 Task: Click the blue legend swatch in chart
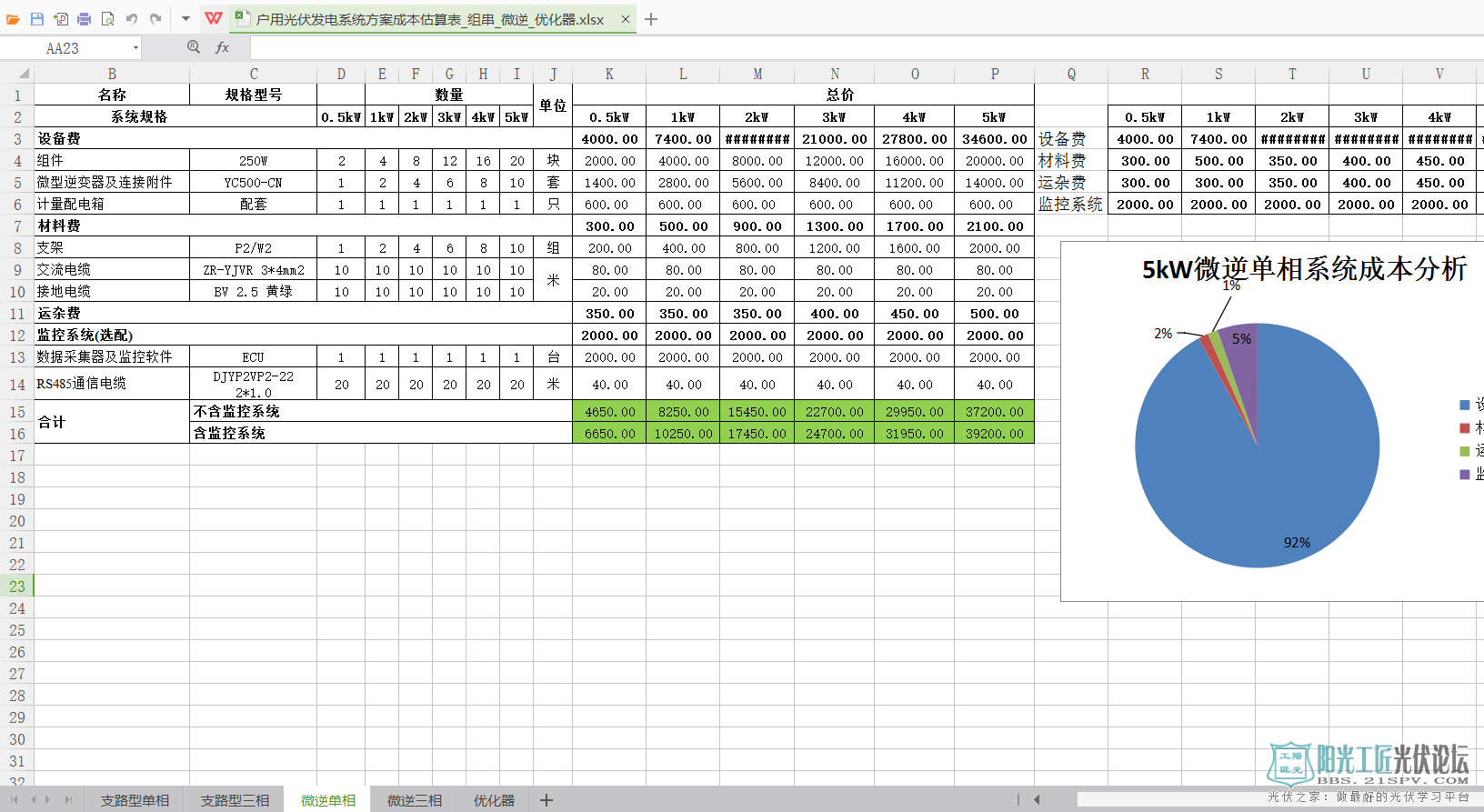pyautogui.click(x=1464, y=405)
